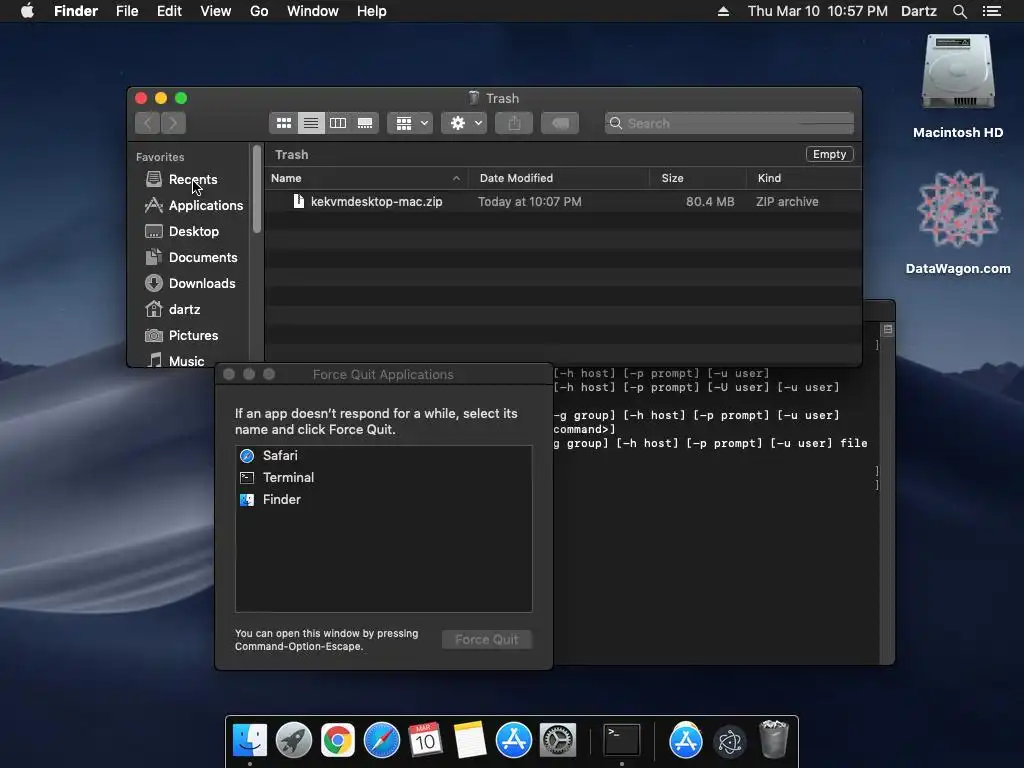
Task: Click Terminal window scrollbar toggle icon
Action: (x=888, y=329)
